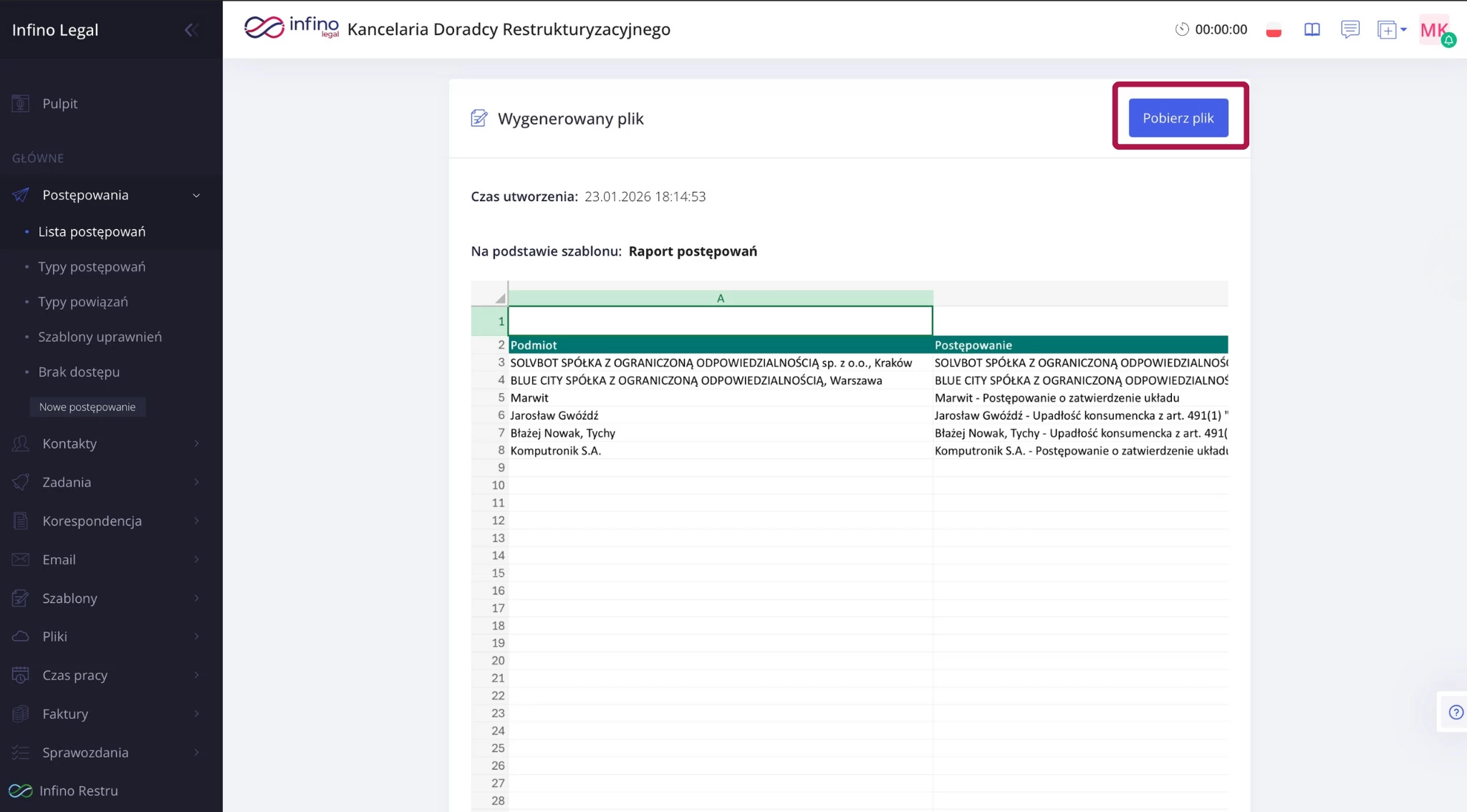Open the quick-add plus dropdown
This screenshot has height=812, width=1467.
click(x=1392, y=29)
